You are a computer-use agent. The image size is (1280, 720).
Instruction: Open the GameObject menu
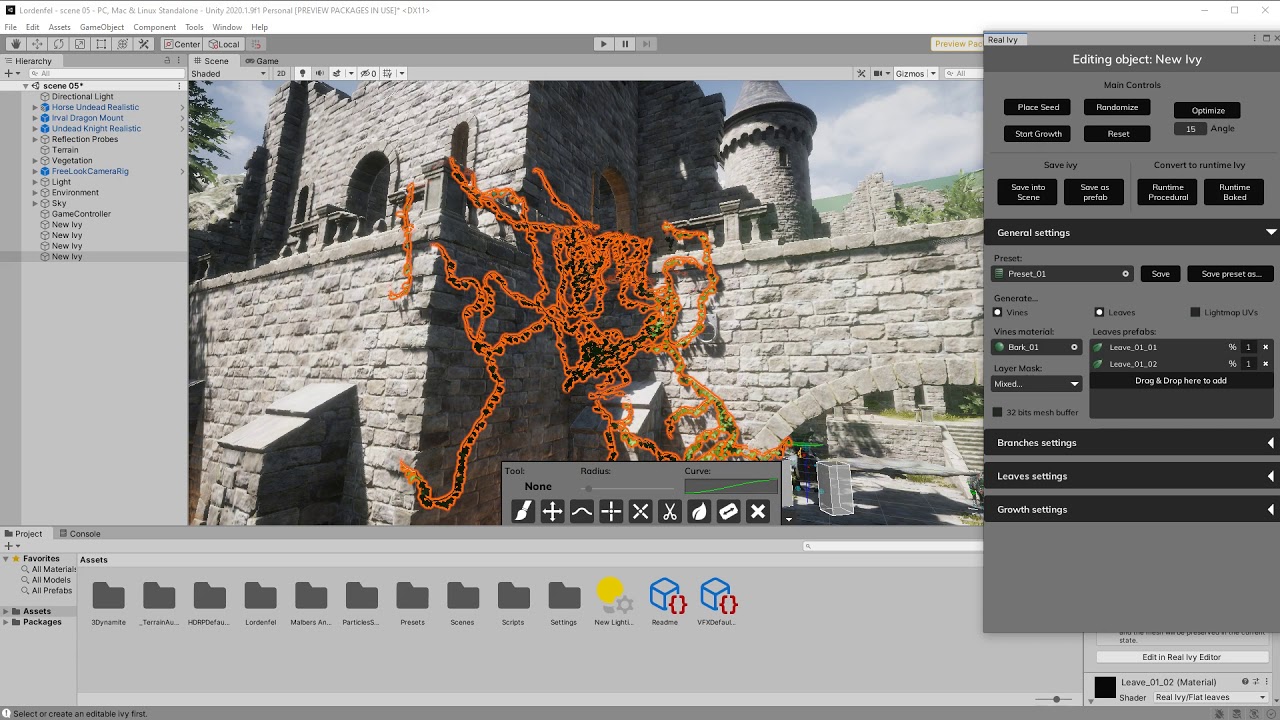pyautogui.click(x=102, y=27)
